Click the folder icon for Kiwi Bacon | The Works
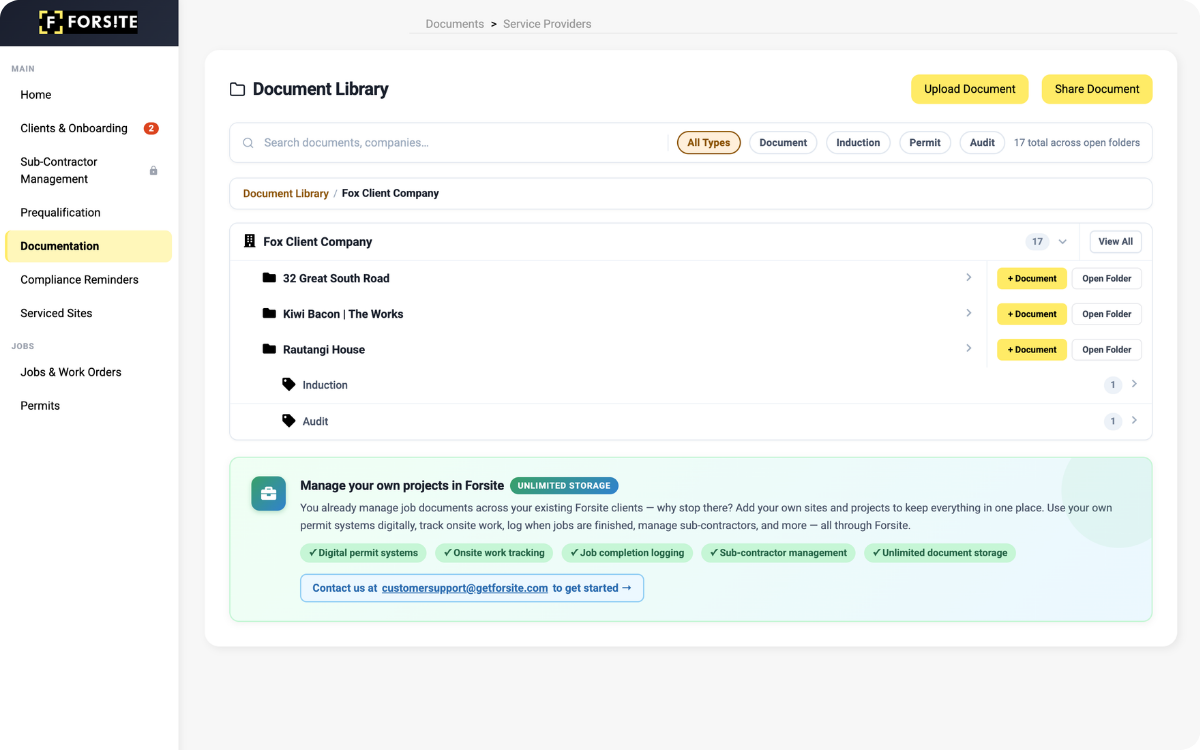The height and width of the screenshot is (750, 1200). pyautogui.click(x=269, y=314)
